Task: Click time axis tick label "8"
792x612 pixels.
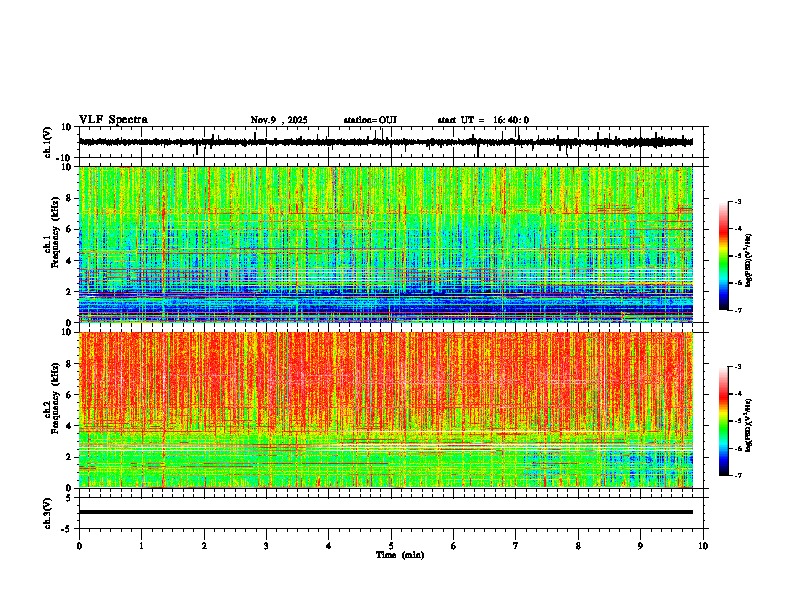Action: (578, 546)
